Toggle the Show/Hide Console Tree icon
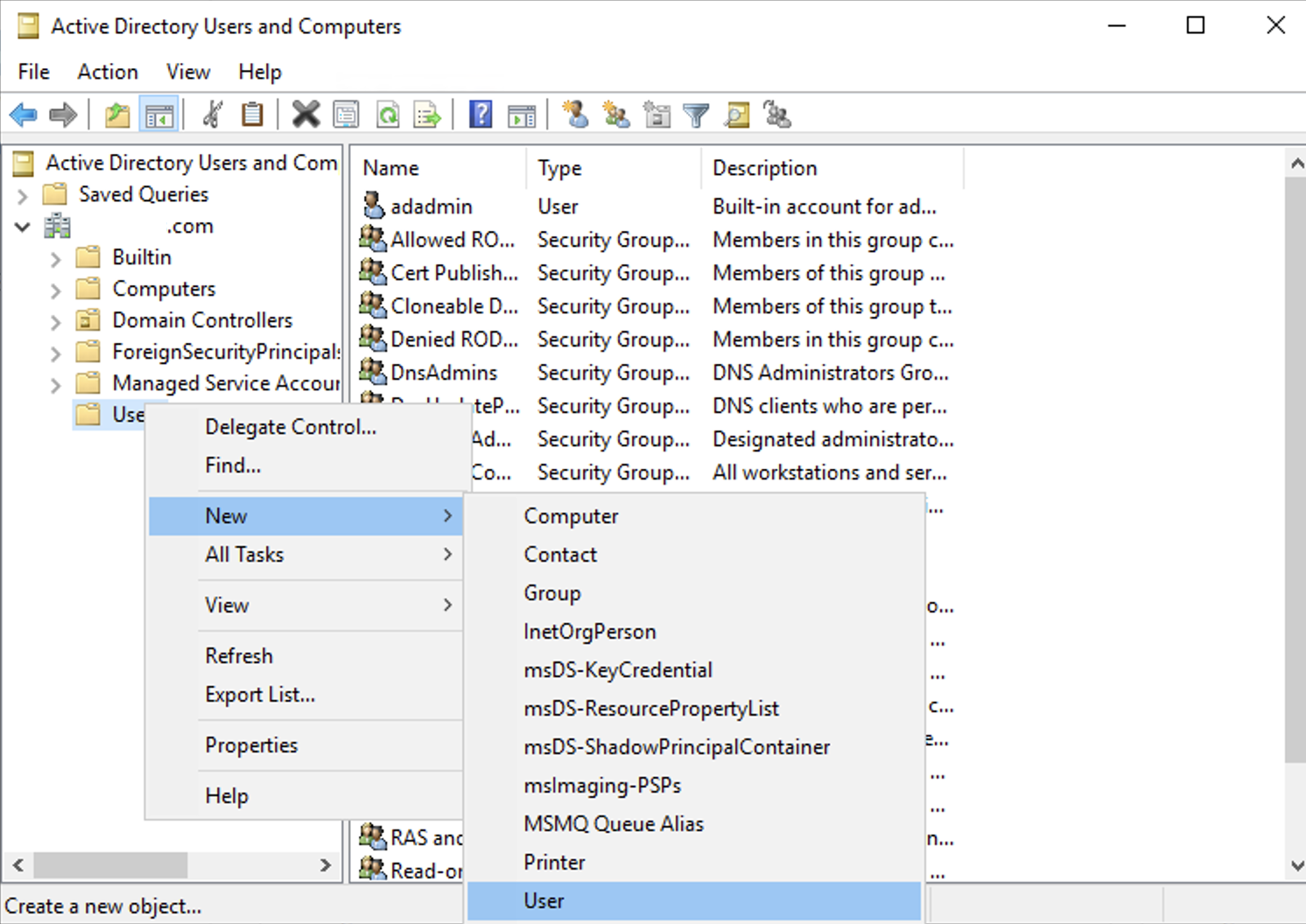Image resolution: width=1306 pixels, height=924 pixels. (159, 115)
